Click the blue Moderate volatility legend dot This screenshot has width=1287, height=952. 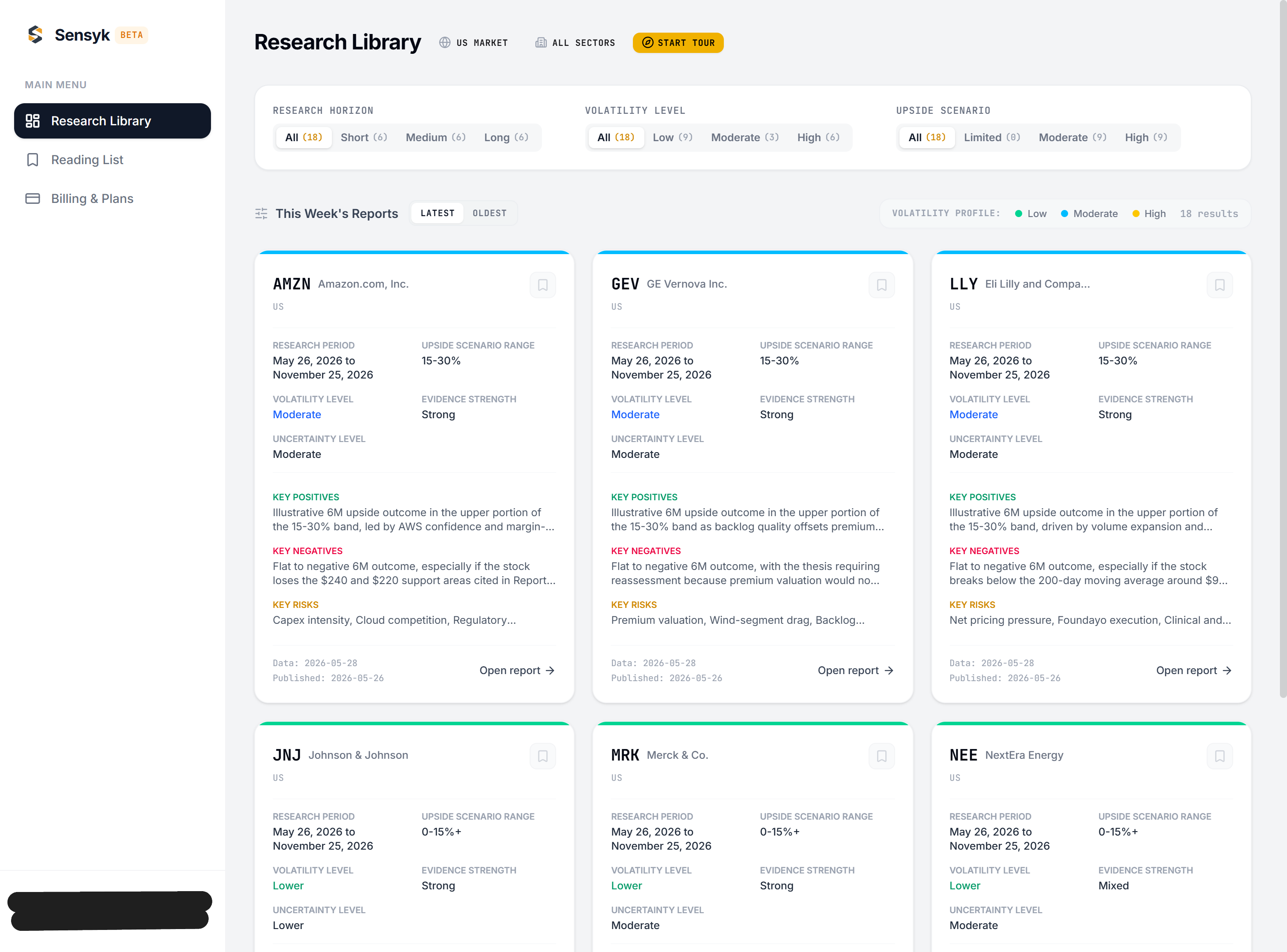point(1065,214)
